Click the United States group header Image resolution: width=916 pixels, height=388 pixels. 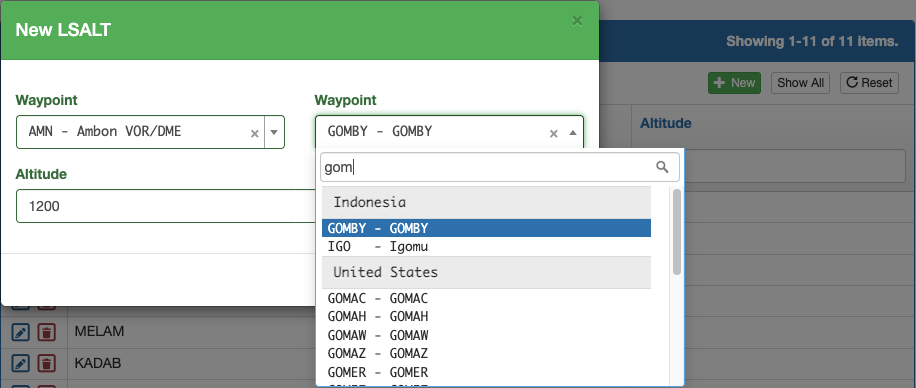(486, 272)
